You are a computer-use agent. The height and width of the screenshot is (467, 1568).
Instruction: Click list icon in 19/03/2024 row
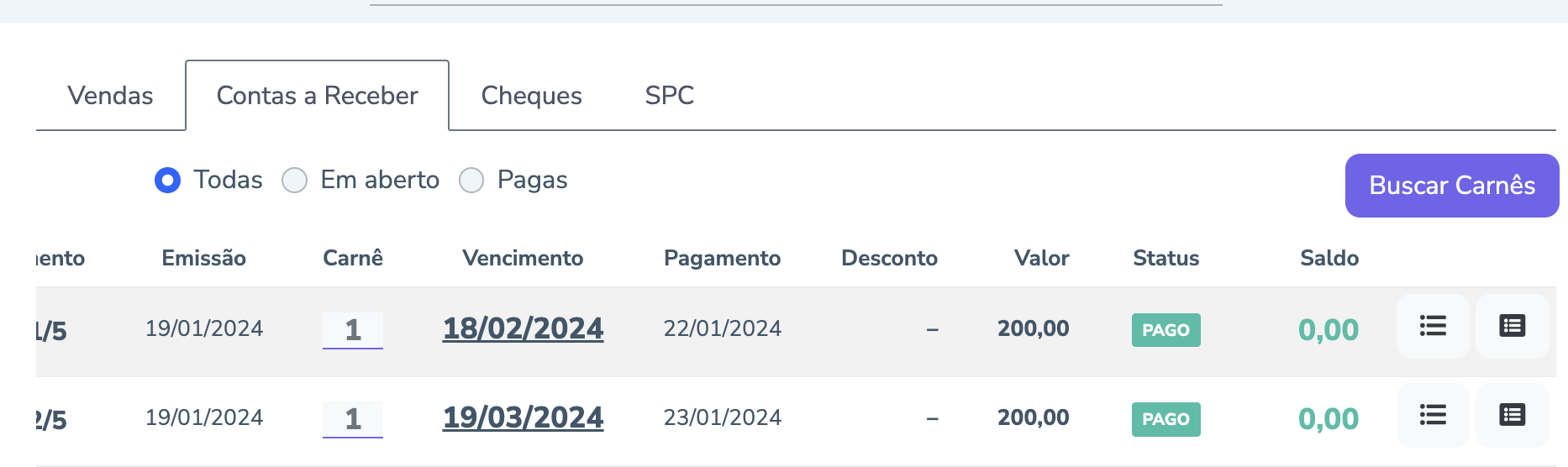(x=1433, y=415)
